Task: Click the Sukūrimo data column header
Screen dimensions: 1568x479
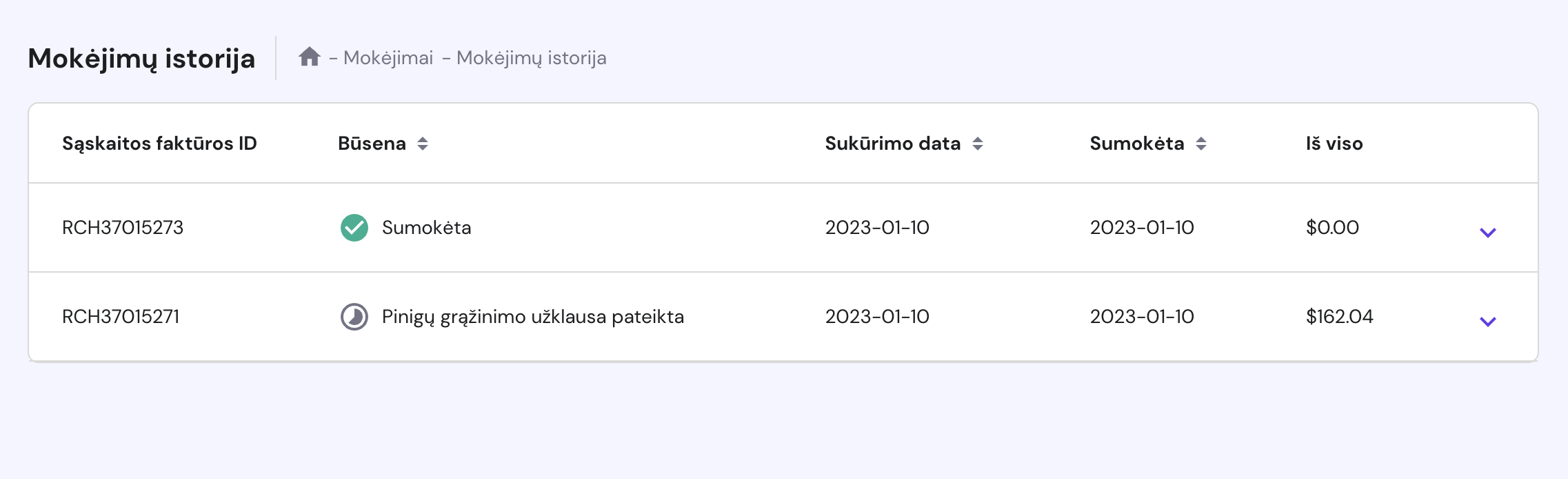Action: [x=892, y=144]
